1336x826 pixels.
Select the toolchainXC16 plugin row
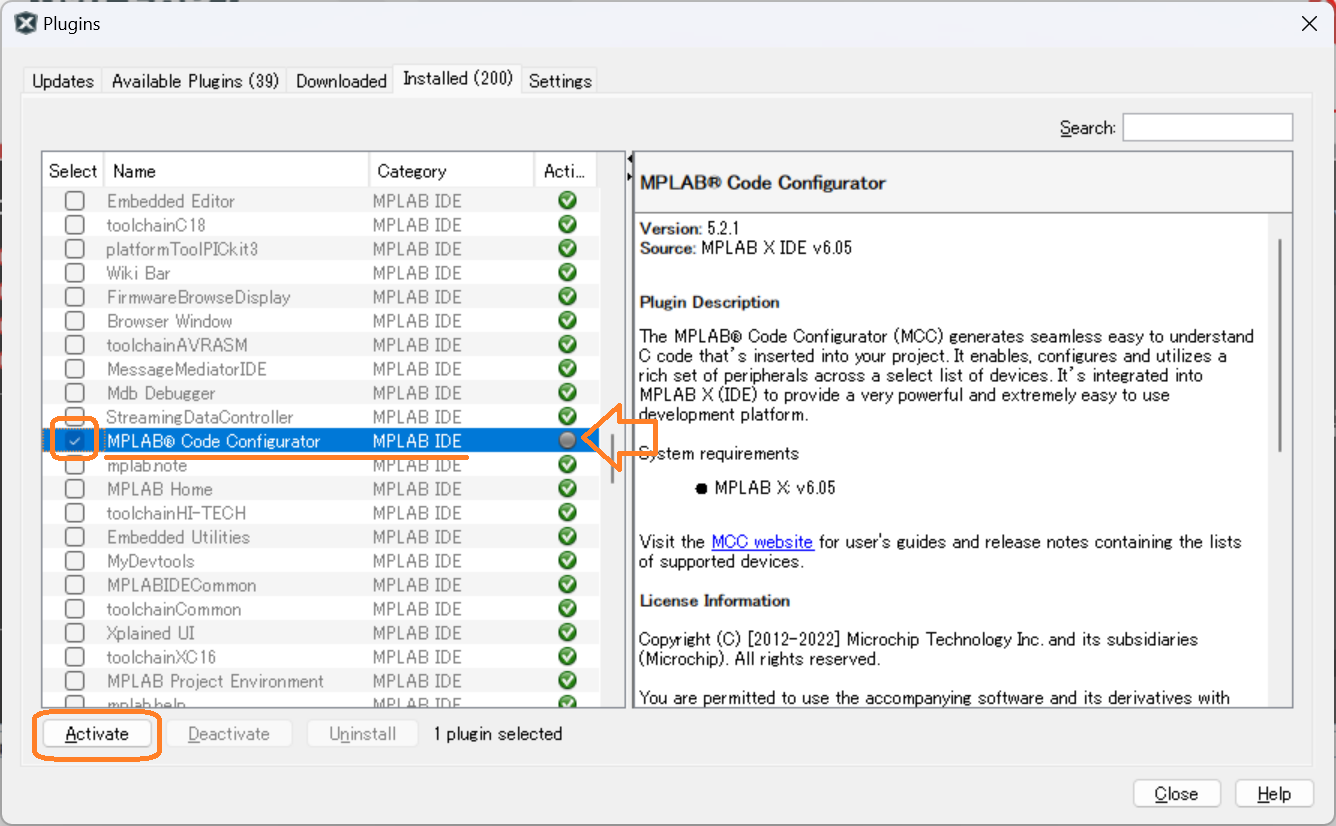click(x=320, y=657)
